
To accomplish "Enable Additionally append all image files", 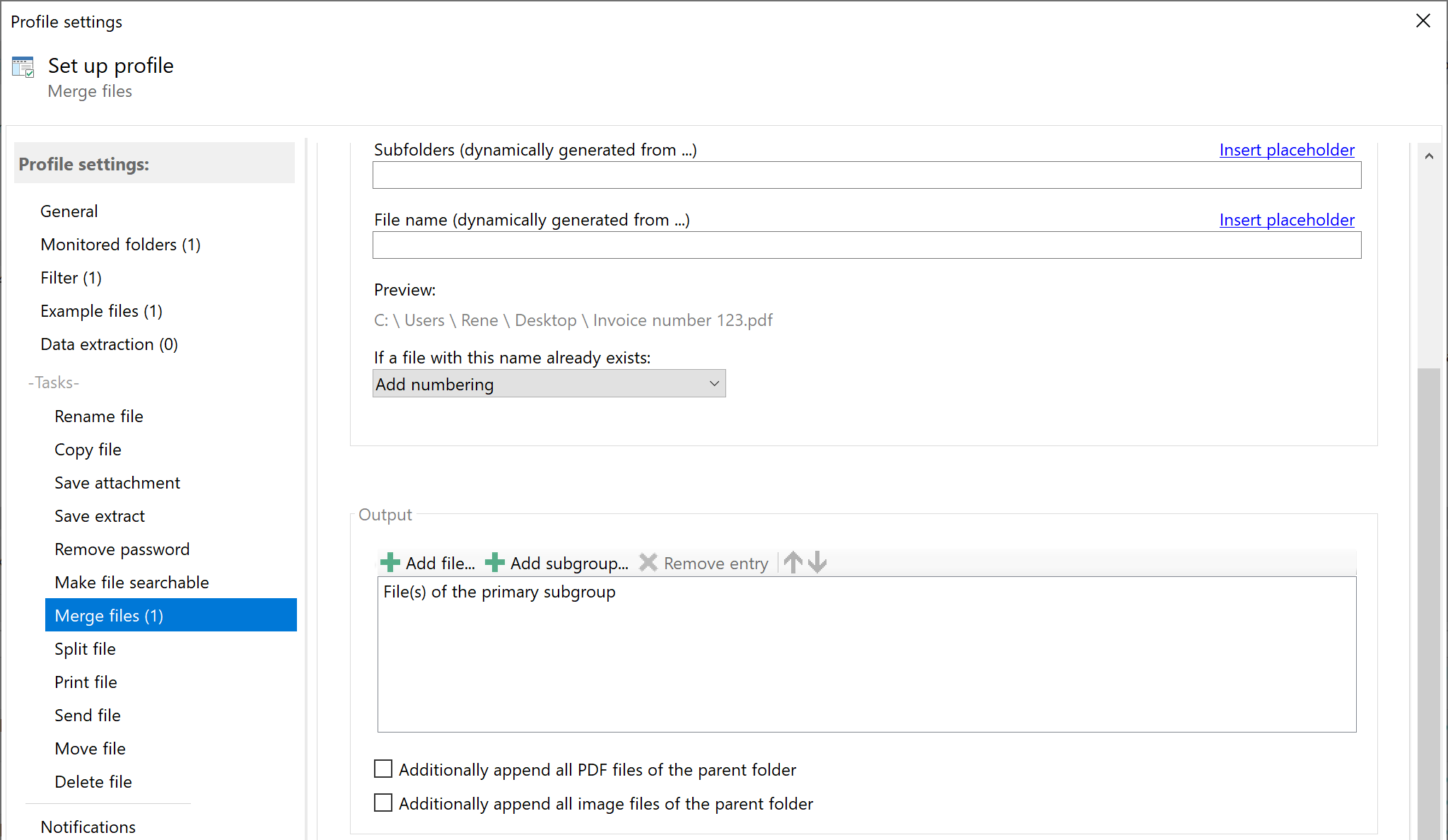I will point(384,803).
